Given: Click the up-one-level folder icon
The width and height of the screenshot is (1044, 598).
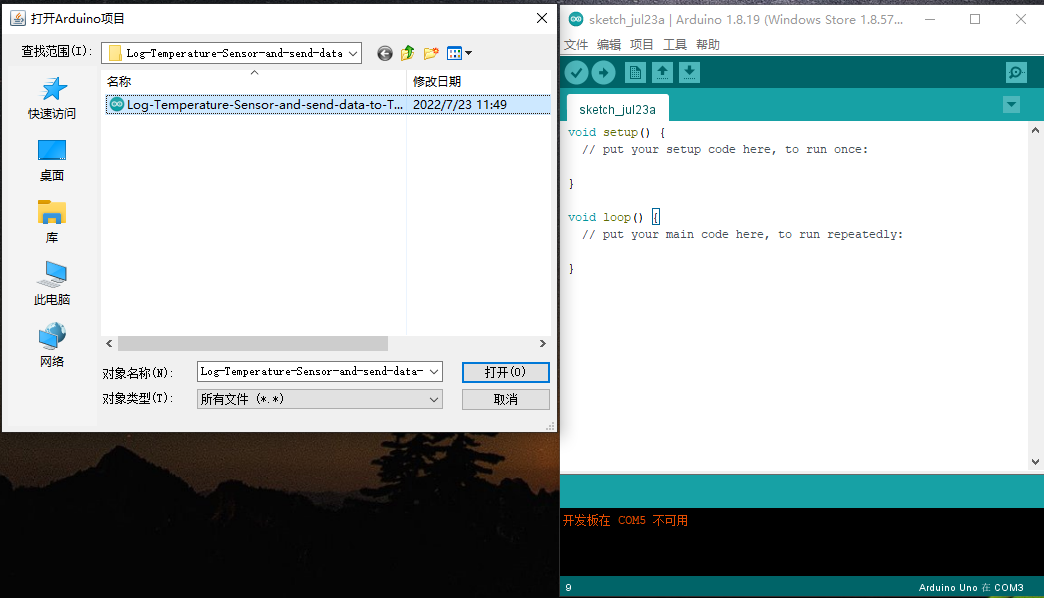Looking at the screenshot, I should pyautogui.click(x=407, y=53).
